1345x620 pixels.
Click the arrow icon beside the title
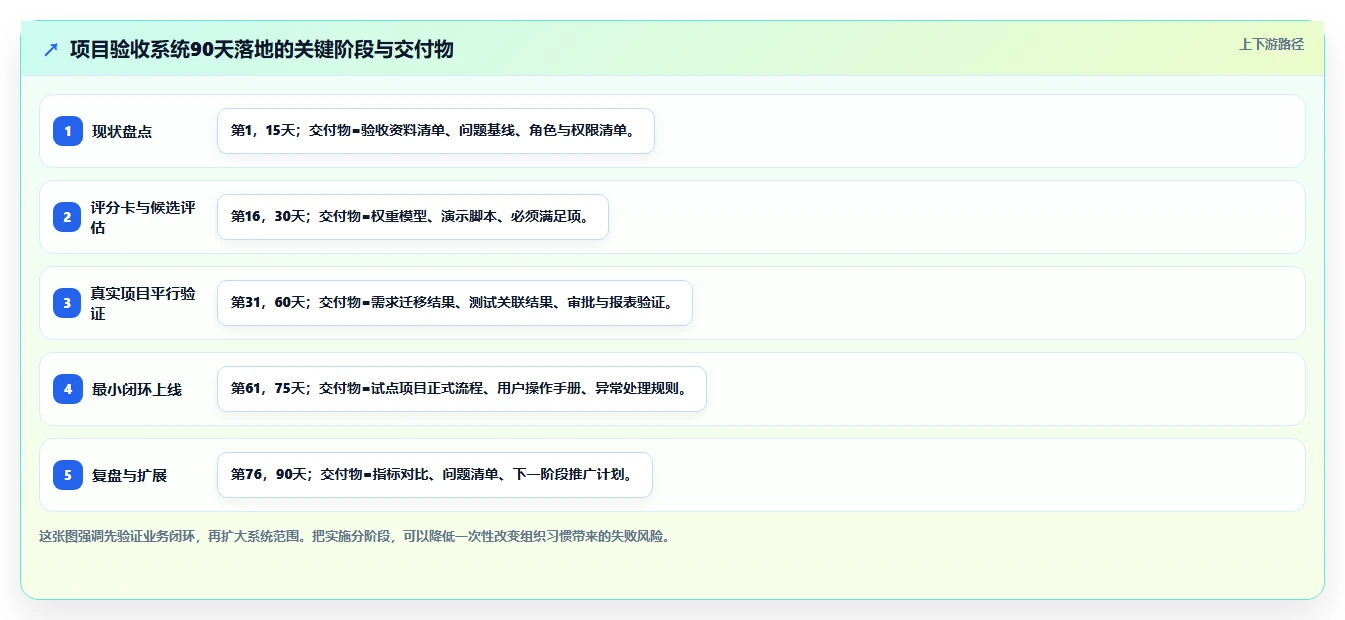(x=51, y=49)
